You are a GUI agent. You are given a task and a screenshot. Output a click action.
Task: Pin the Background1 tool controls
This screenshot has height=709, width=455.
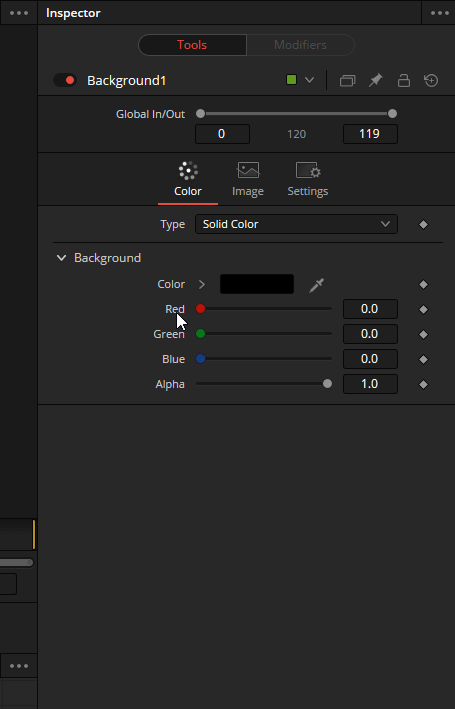(375, 80)
